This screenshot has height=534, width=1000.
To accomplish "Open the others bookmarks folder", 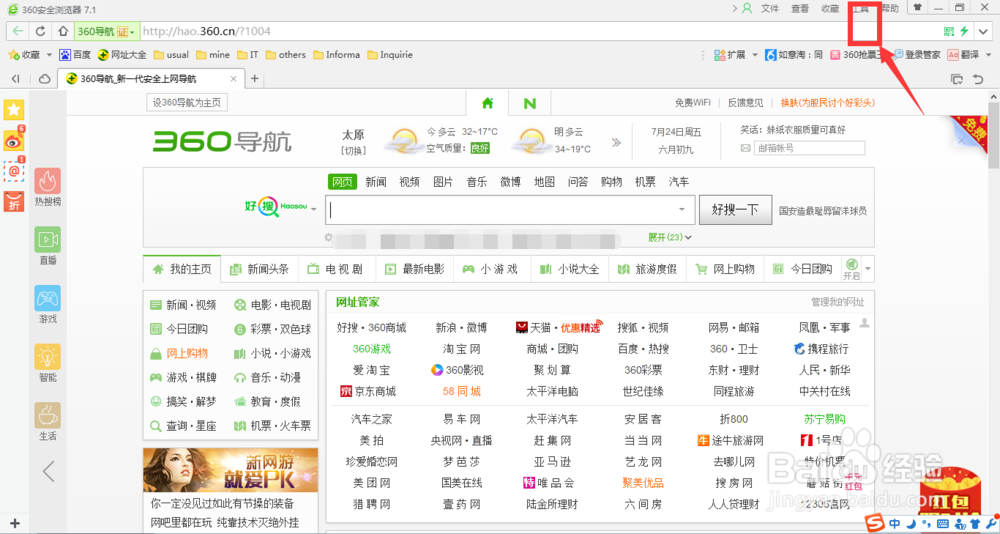I will pos(286,55).
